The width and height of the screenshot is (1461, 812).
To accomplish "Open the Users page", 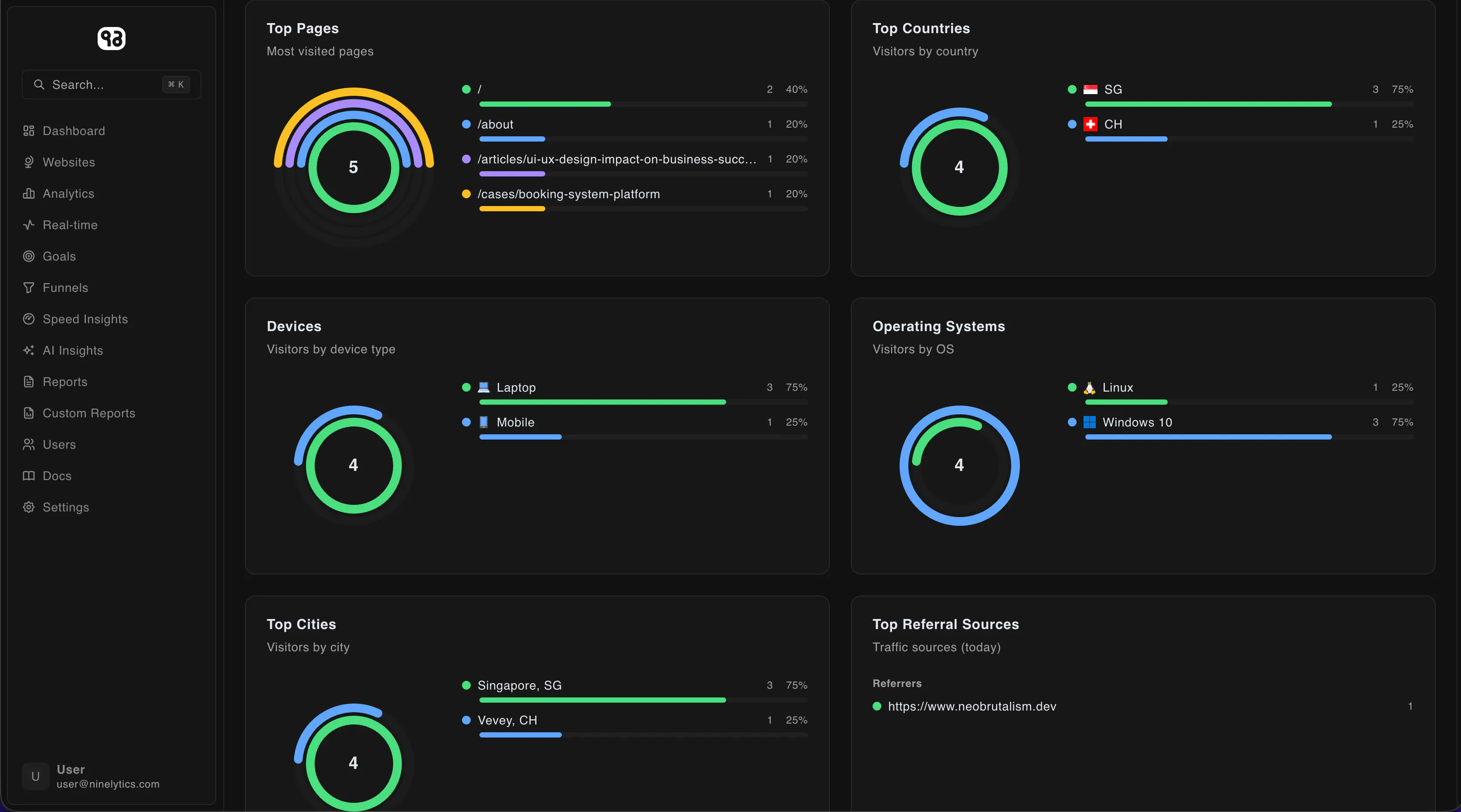I will [111, 445].
